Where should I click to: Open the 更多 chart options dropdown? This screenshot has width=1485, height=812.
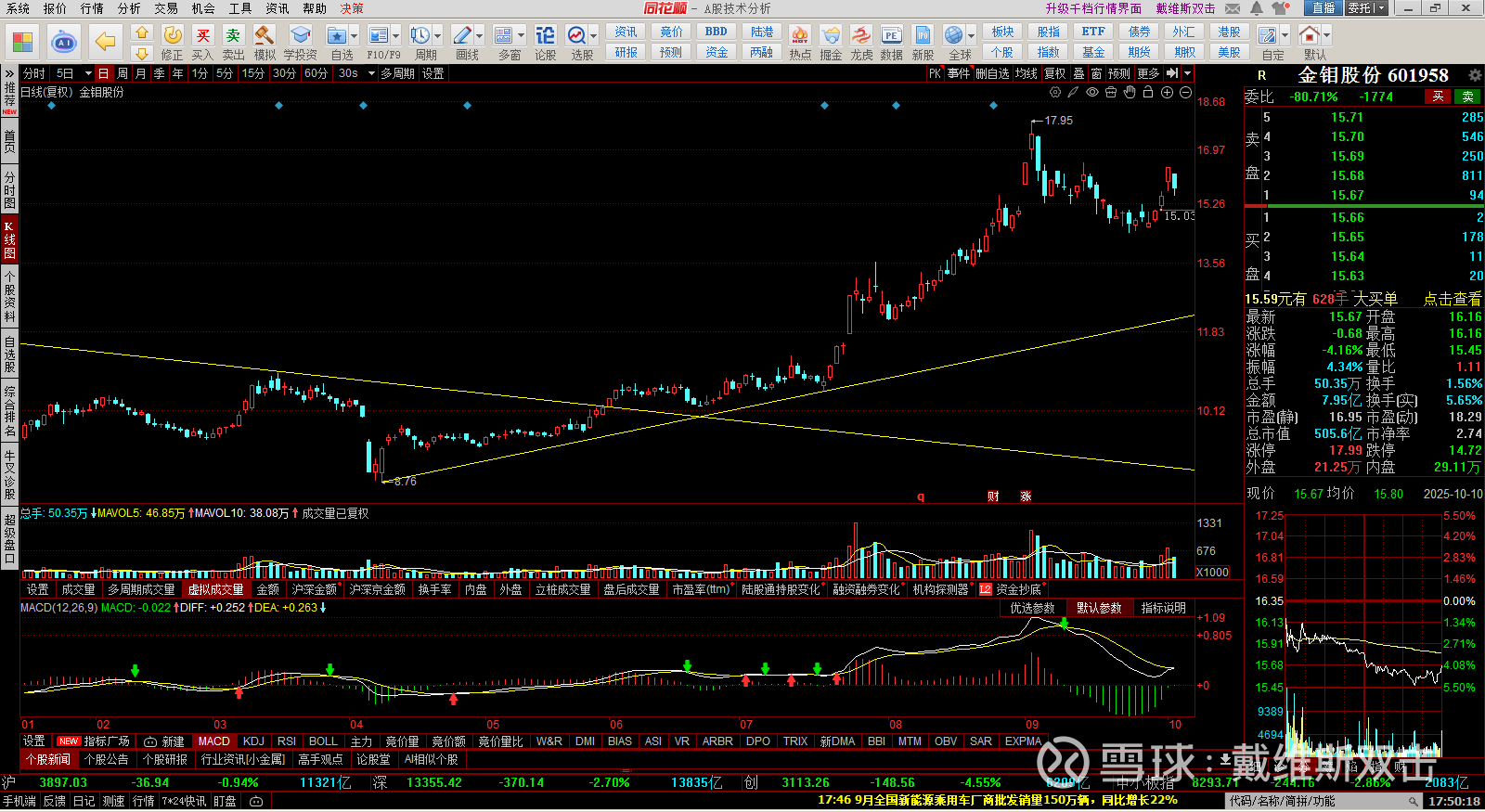(x=1148, y=73)
